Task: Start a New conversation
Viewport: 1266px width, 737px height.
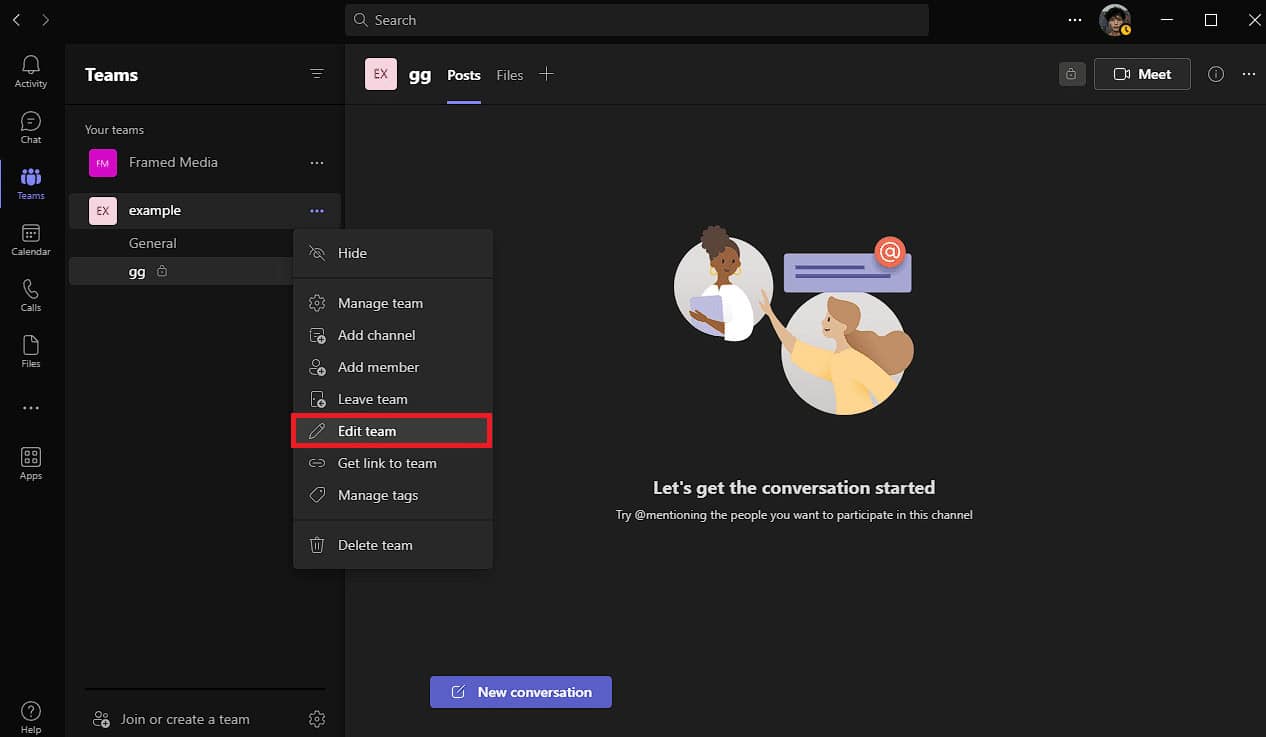Action: coord(520,691)
